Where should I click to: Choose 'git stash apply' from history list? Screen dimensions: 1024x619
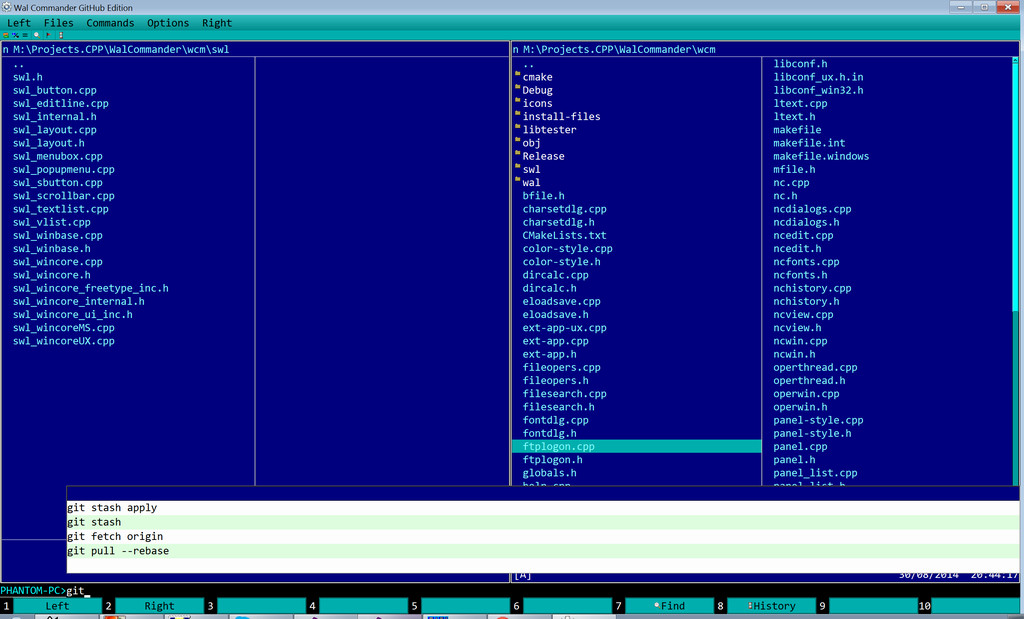543,507
